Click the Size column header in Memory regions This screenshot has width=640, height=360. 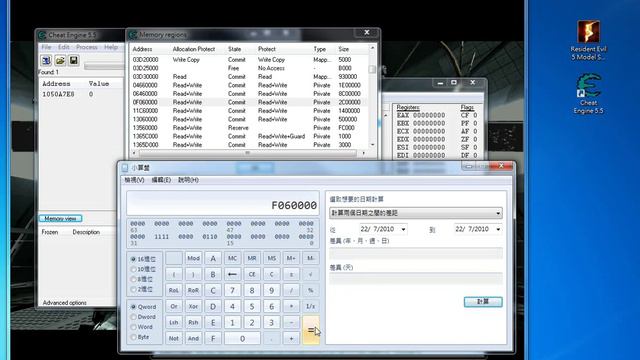point(344,49)
